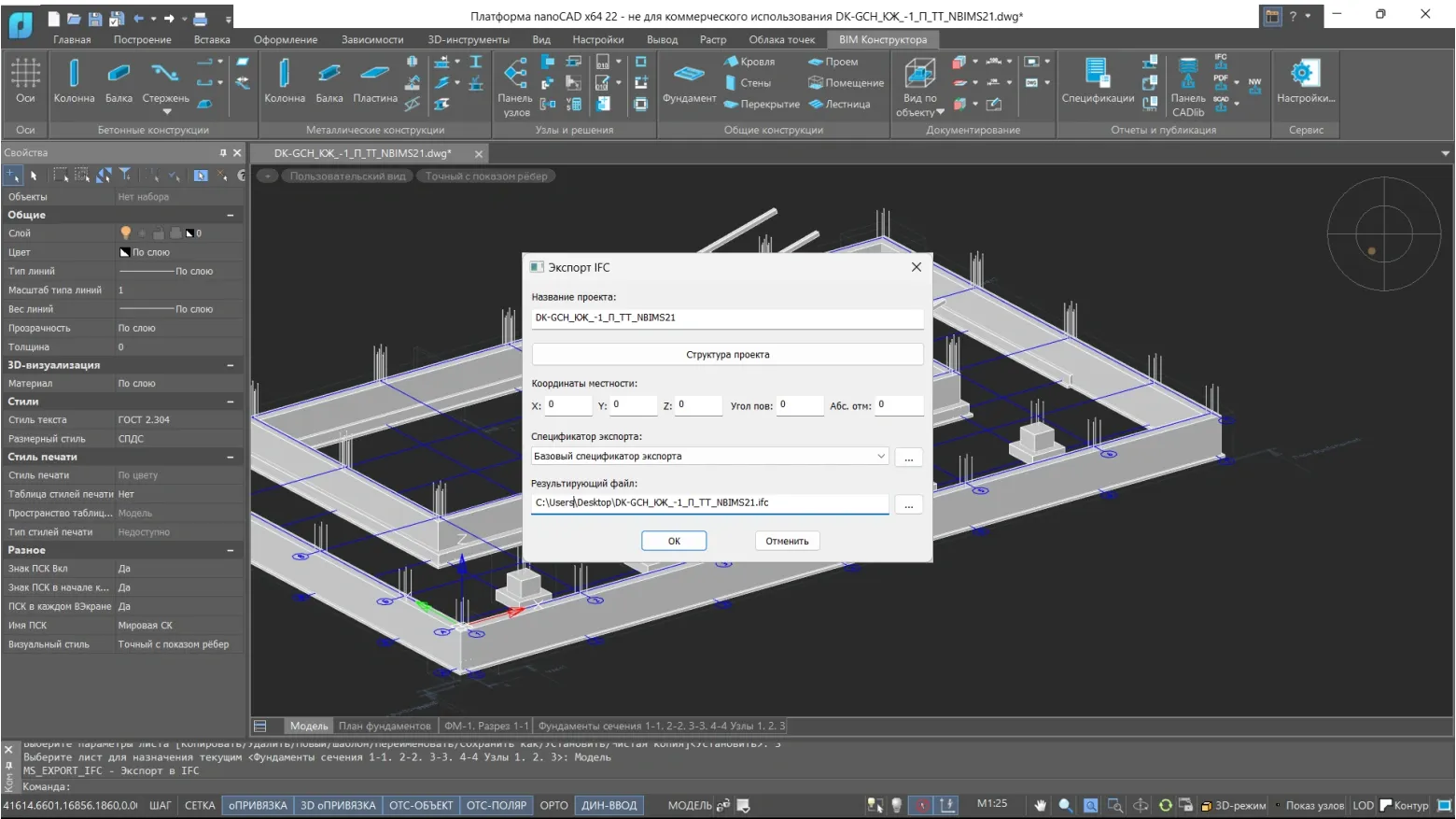The width and height of the screenshot is (1456, 819).
Task: Switch to План фундаментов sheet tab
Action: (385, 726)
